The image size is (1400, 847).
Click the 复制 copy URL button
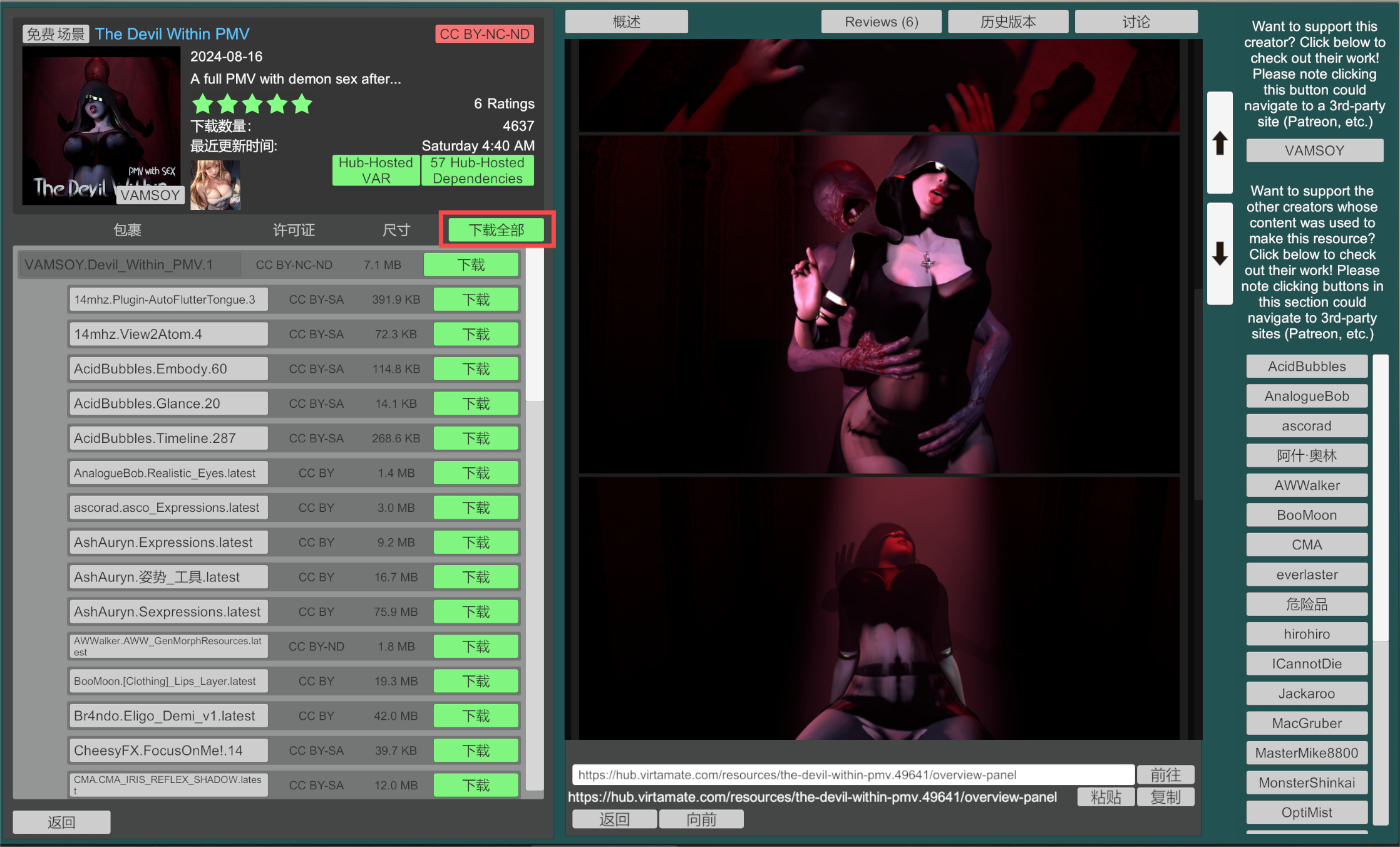(1165, 797)
